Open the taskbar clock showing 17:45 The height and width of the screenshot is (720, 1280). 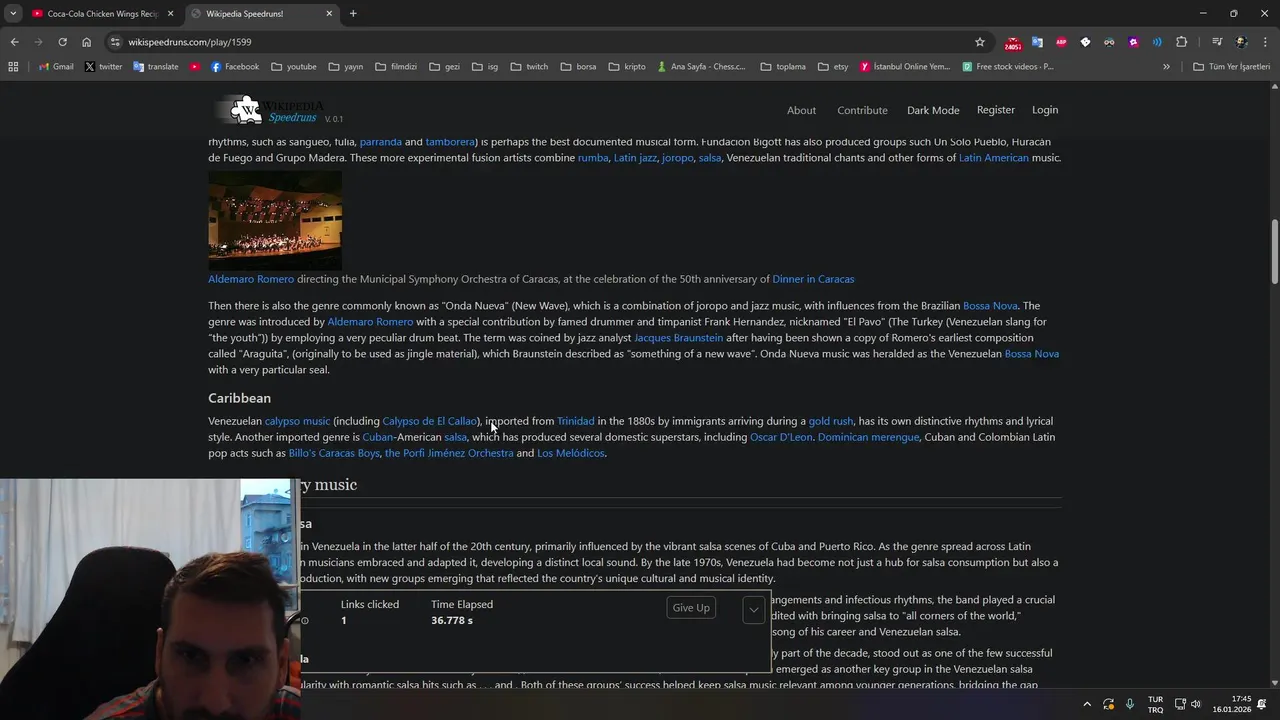click(x=1231, y=704)
